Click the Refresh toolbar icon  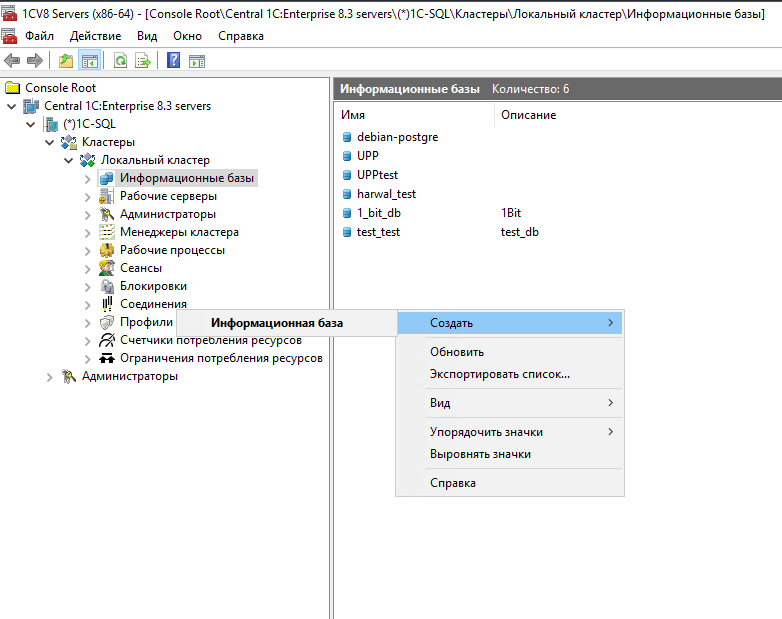coord(120,61)
